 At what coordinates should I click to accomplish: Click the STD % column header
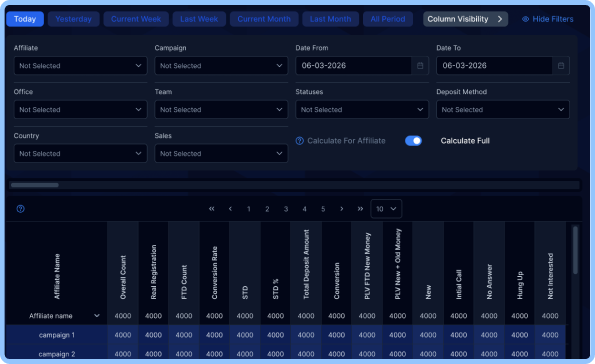(275, 289)
